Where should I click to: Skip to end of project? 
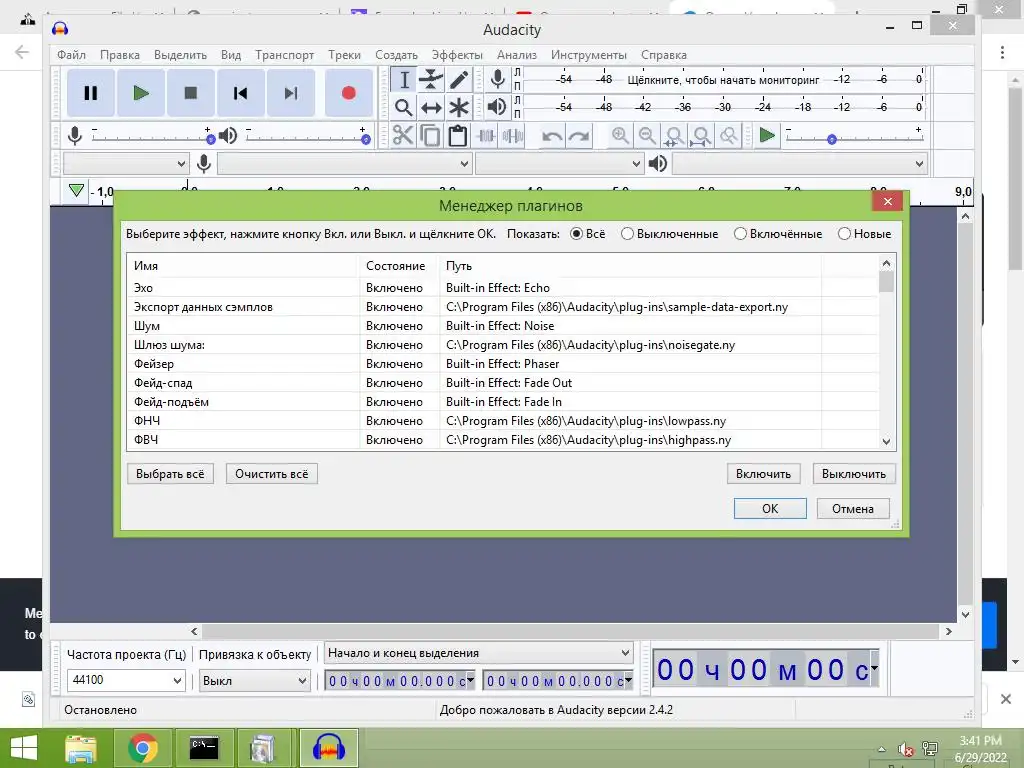(291, 93)
